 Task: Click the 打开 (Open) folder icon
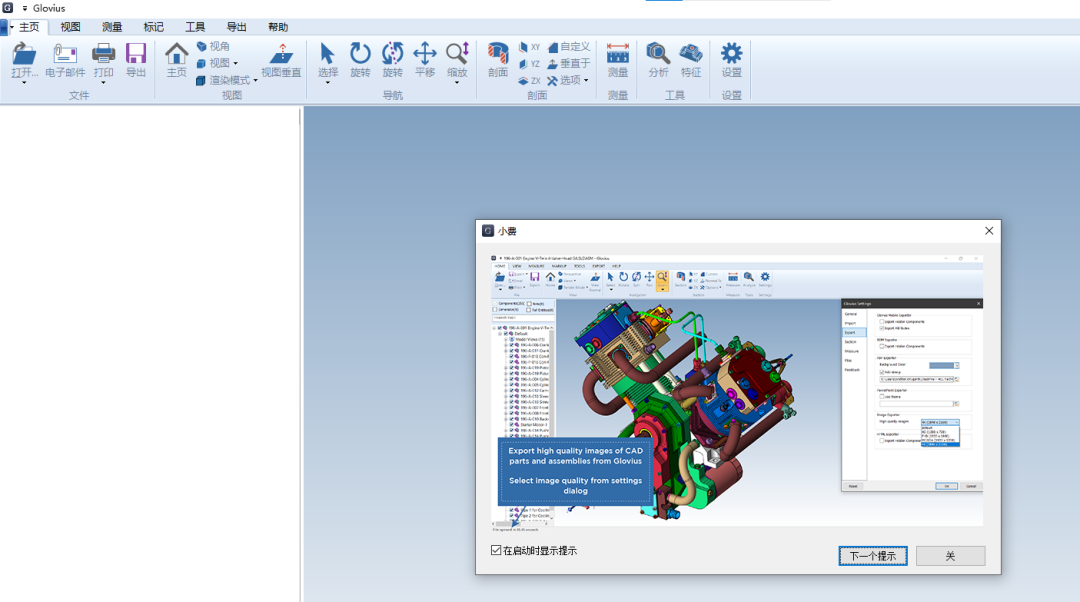click(x=24, y=54)
